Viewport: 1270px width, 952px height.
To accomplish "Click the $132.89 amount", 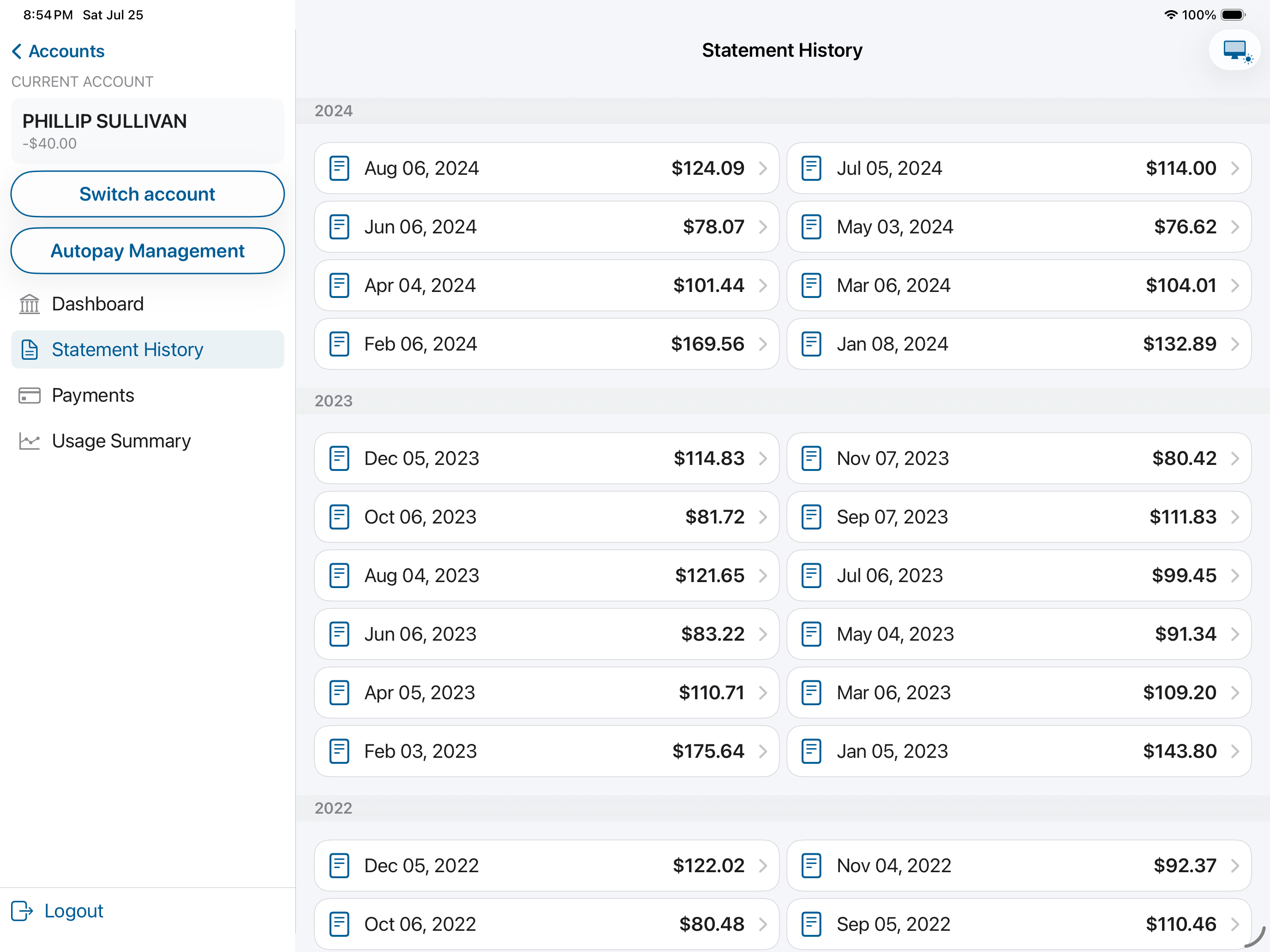I will [x=1180, y=344].
